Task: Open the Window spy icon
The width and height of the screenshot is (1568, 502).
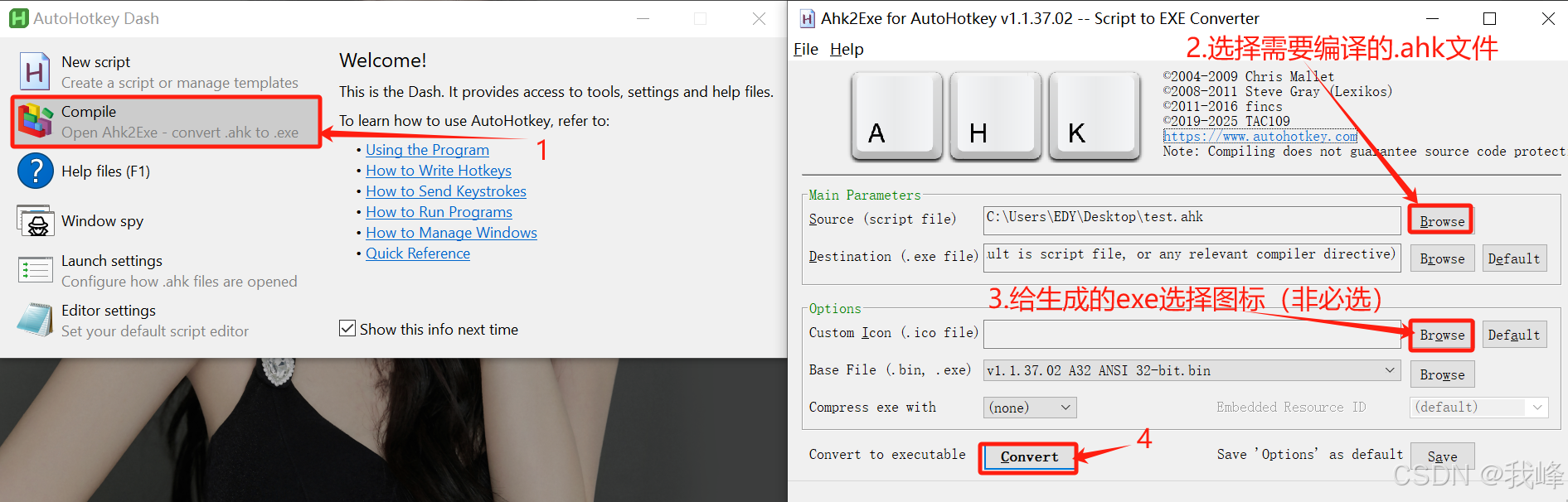Action: (x=36, y=221)
